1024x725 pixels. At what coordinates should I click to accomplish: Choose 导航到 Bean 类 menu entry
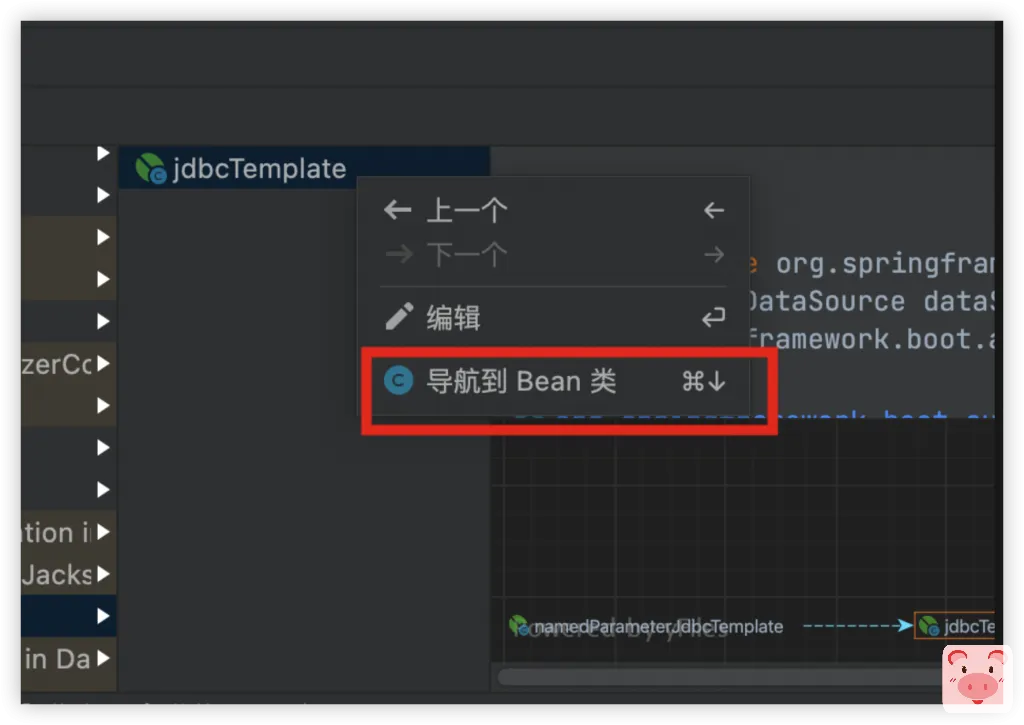(554, 381)
